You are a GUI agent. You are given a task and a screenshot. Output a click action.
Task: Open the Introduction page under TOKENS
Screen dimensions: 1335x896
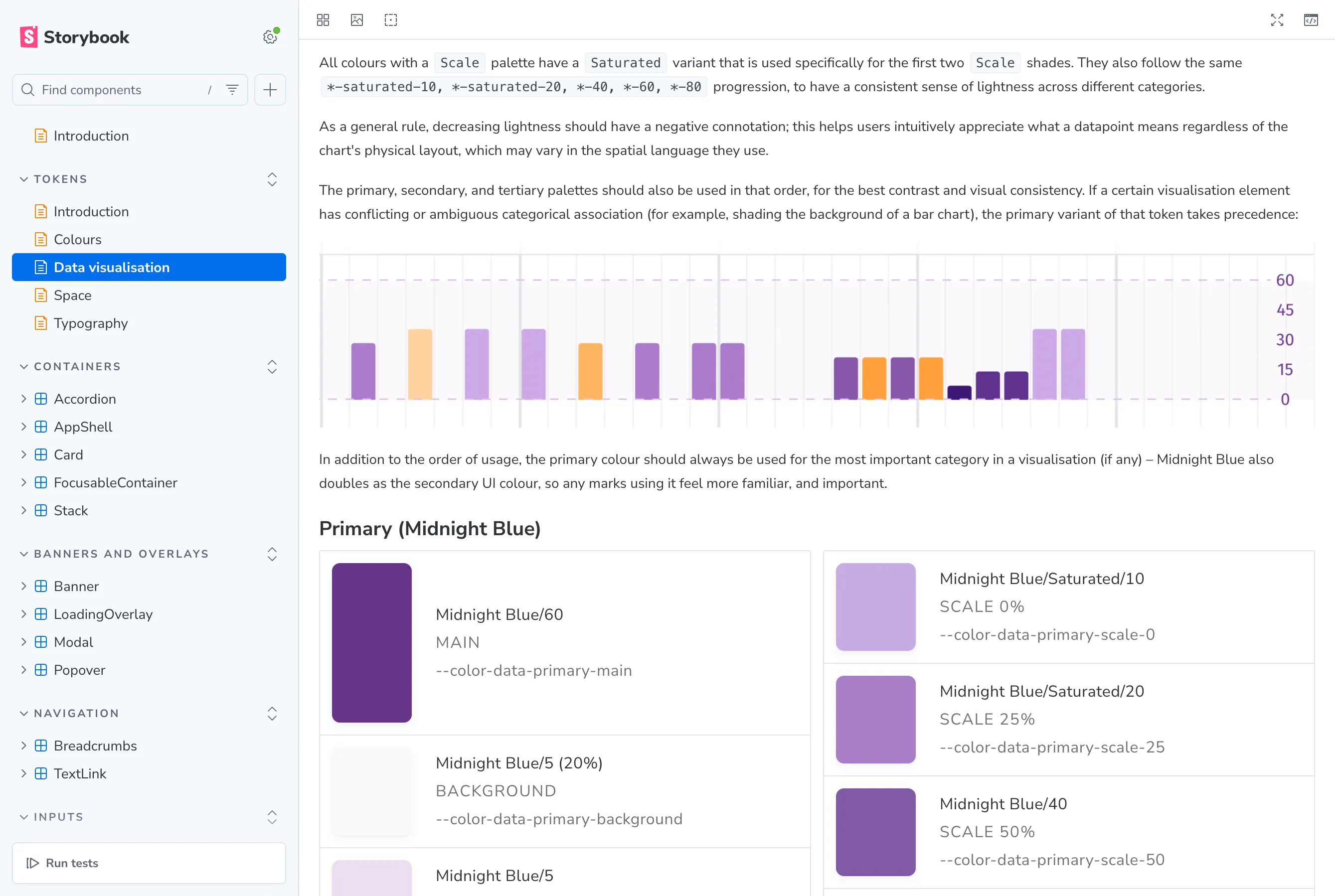[x=149, y=212]
